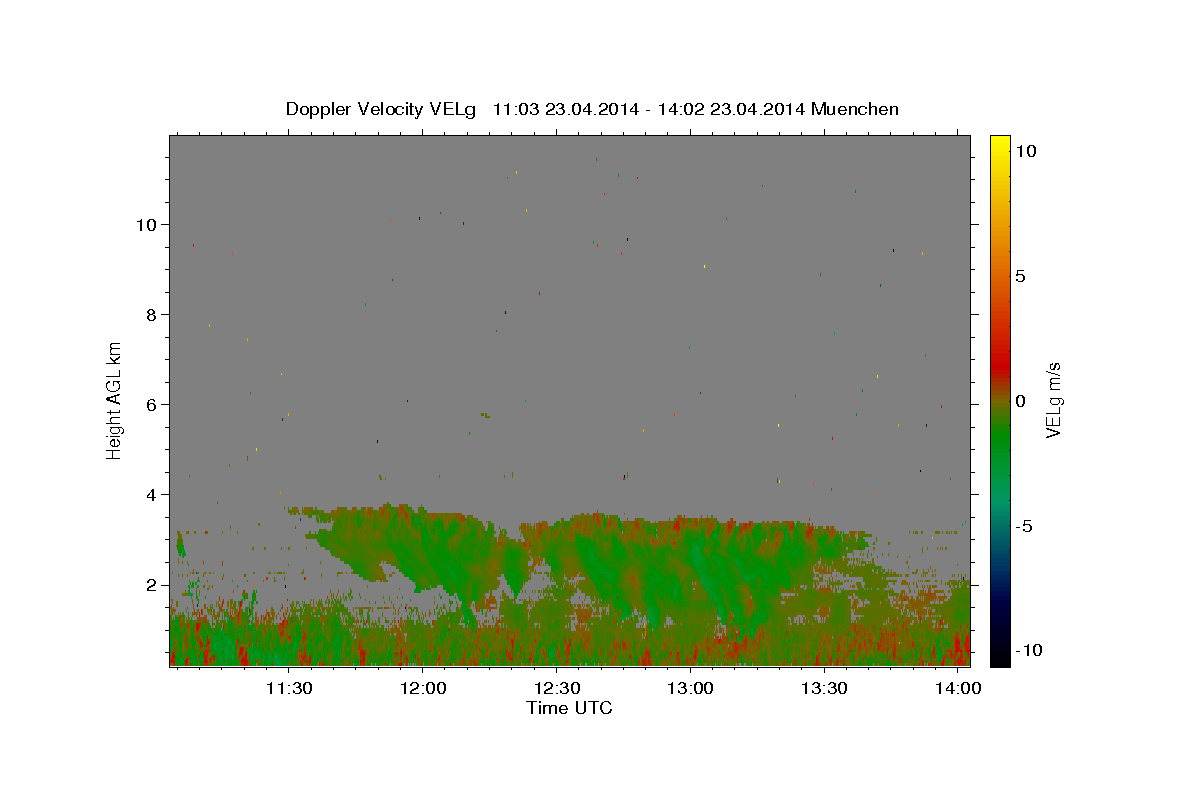Click the colorbar value 10 label
The image size is (1200, 800).
[x=1025, y=150]
